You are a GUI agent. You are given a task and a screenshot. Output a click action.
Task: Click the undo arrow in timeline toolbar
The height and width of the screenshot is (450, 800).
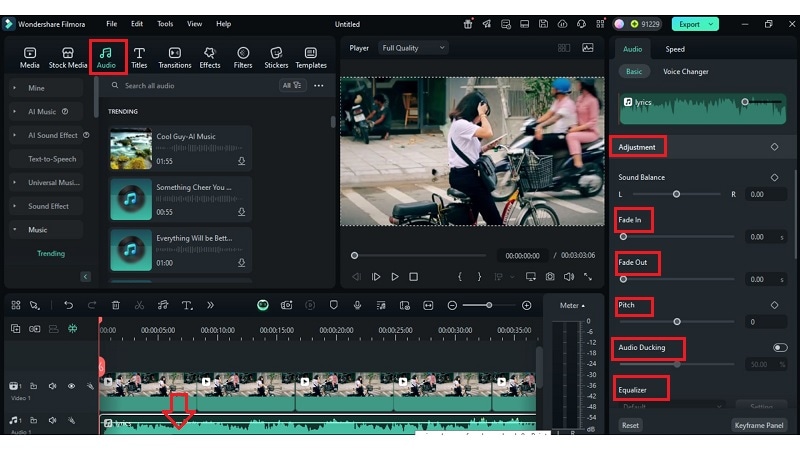[x=68, y=305]
